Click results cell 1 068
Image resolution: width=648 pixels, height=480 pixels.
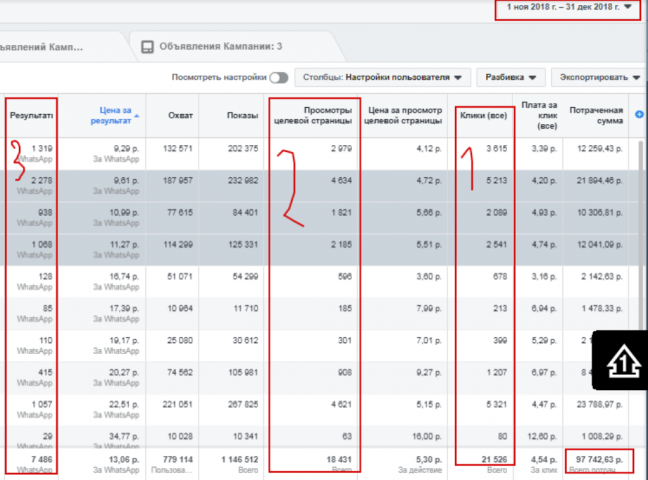pyautogui.click(x=42, y=244)
